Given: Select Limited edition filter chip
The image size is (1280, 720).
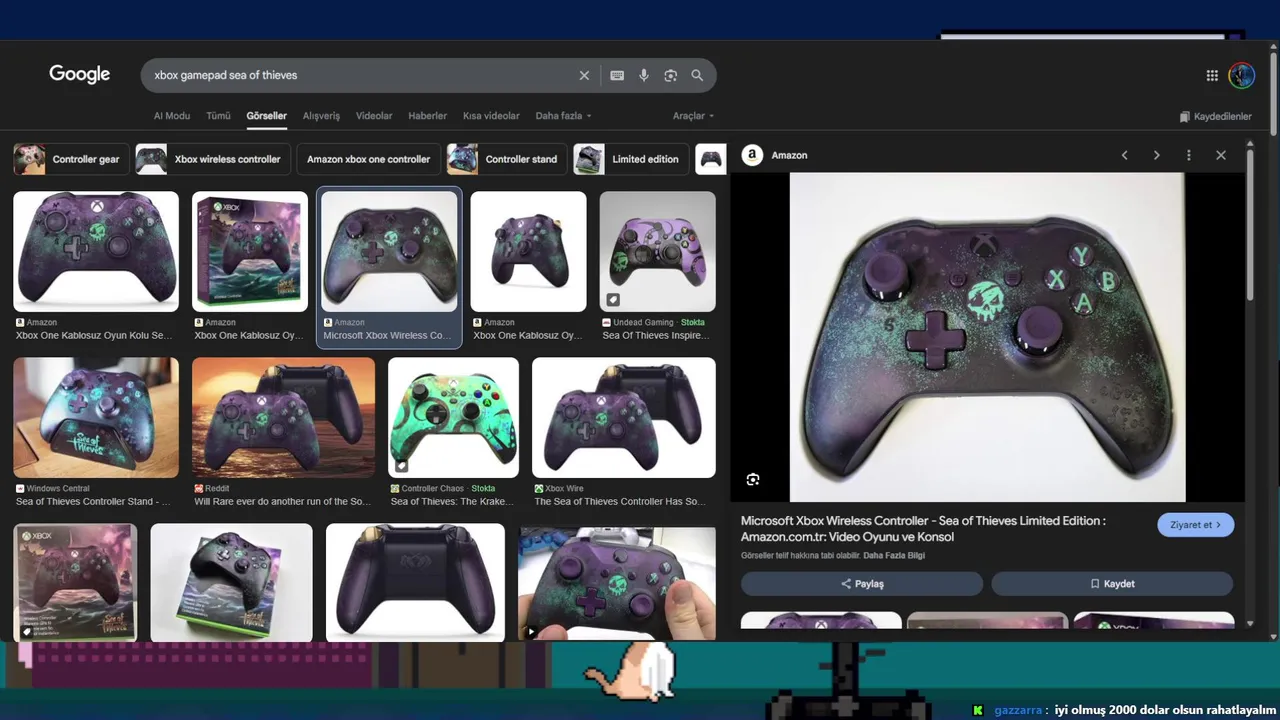Looking at the screenshot, I should point(631,159).
